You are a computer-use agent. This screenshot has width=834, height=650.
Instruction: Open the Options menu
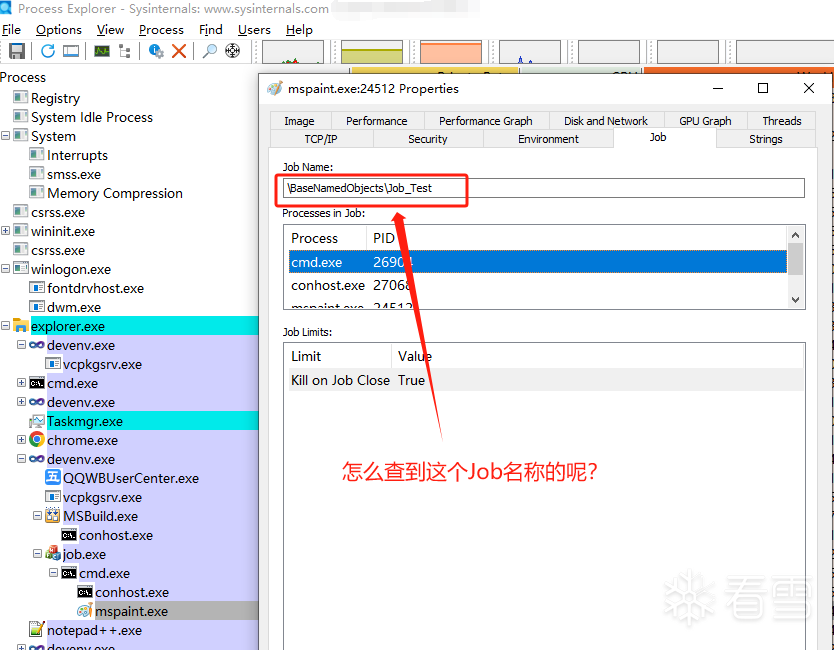click(x=59, y=30)
